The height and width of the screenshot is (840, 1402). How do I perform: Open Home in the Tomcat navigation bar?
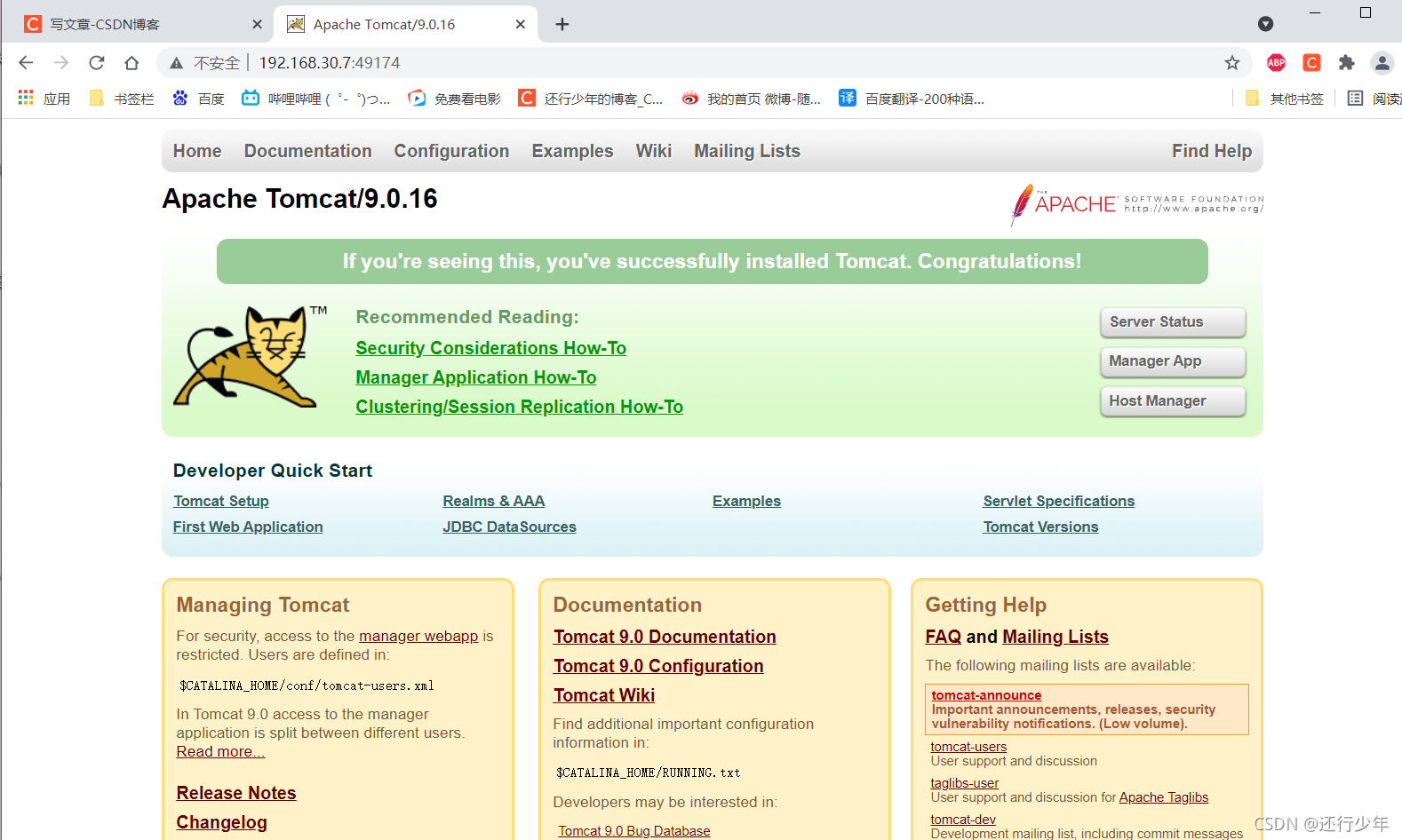[x=197, y=151]
